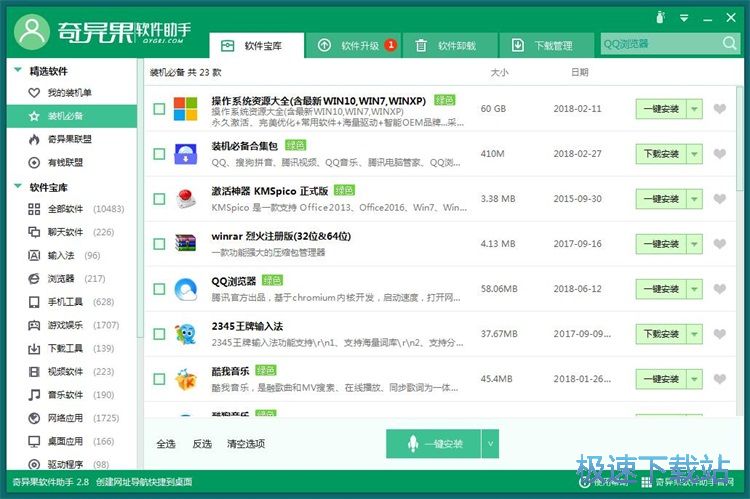Click 一键安装 for winrar 烈火注册版
Image resolution: width=750 pixels, height=499 pixels.
661,244
